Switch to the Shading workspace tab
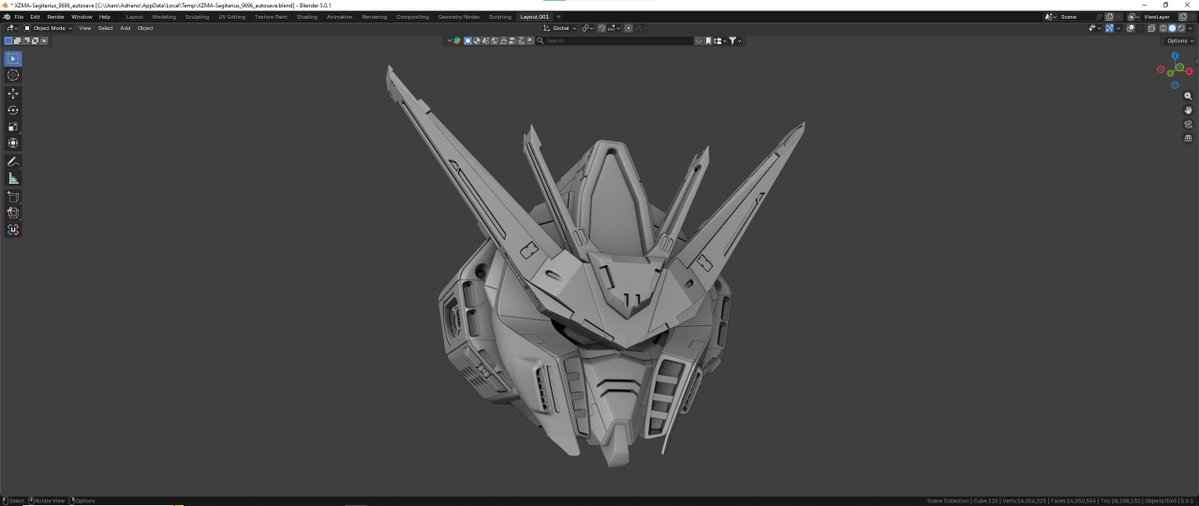Viewport: 1199px width, 506px height. click(x=307, y=17)
